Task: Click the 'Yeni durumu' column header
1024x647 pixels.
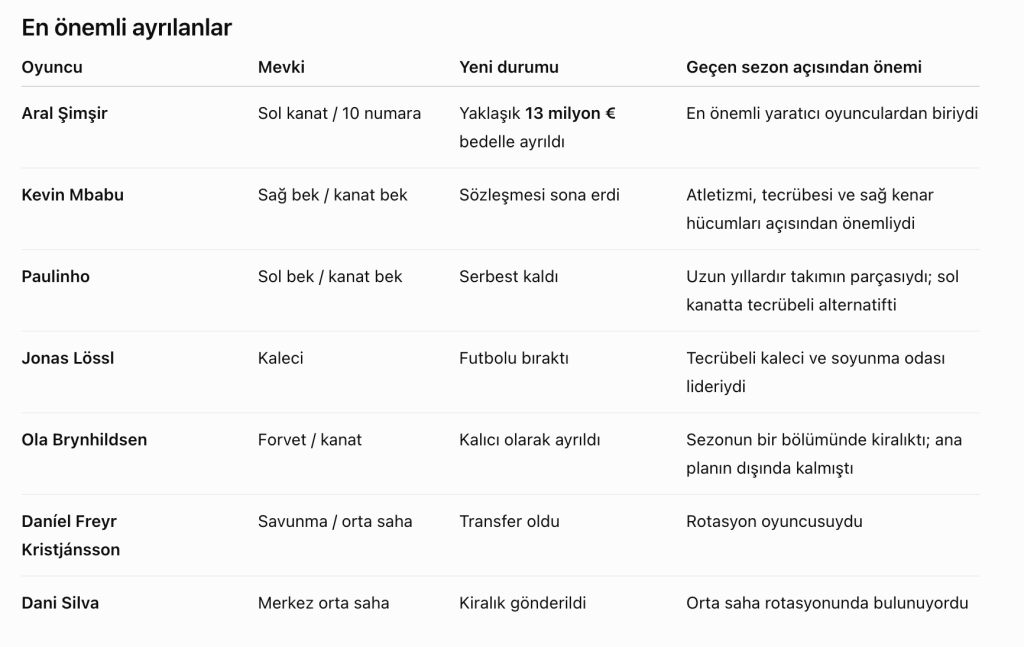Action: tap(509, 67)
